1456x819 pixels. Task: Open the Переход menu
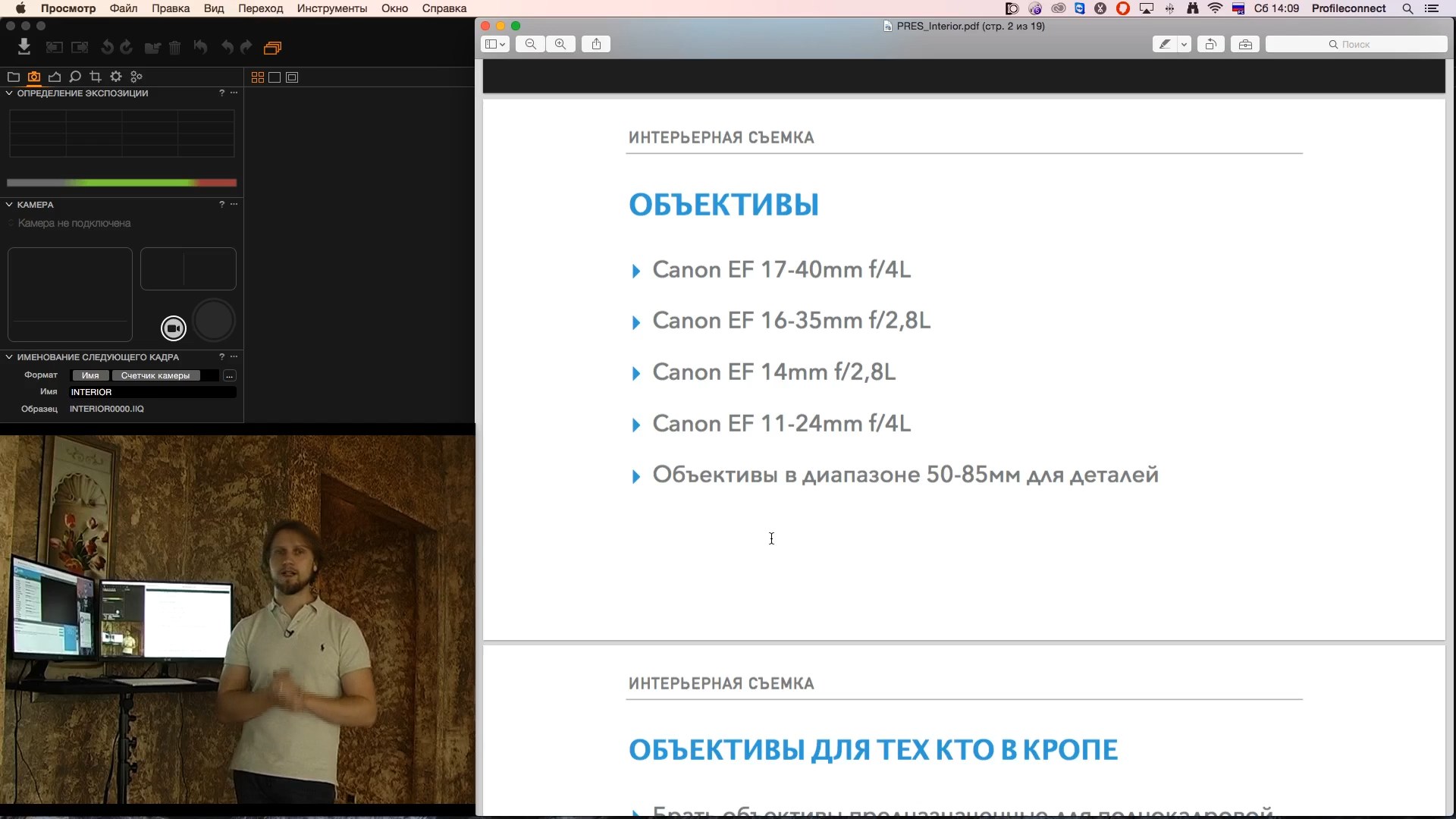[260, 8]
